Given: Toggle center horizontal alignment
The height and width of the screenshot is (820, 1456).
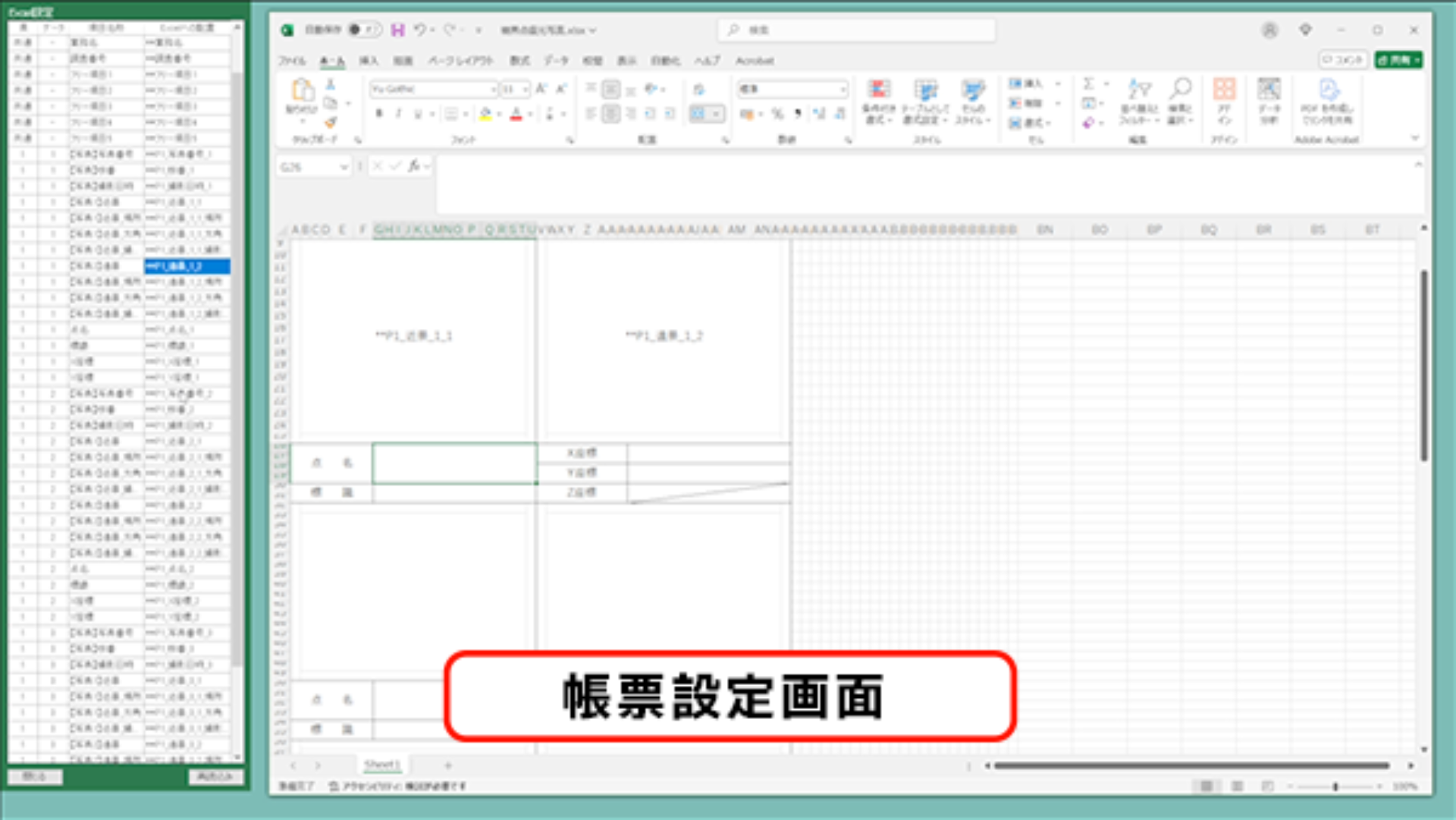Looking at the screenshot, I should click(611, 114).
